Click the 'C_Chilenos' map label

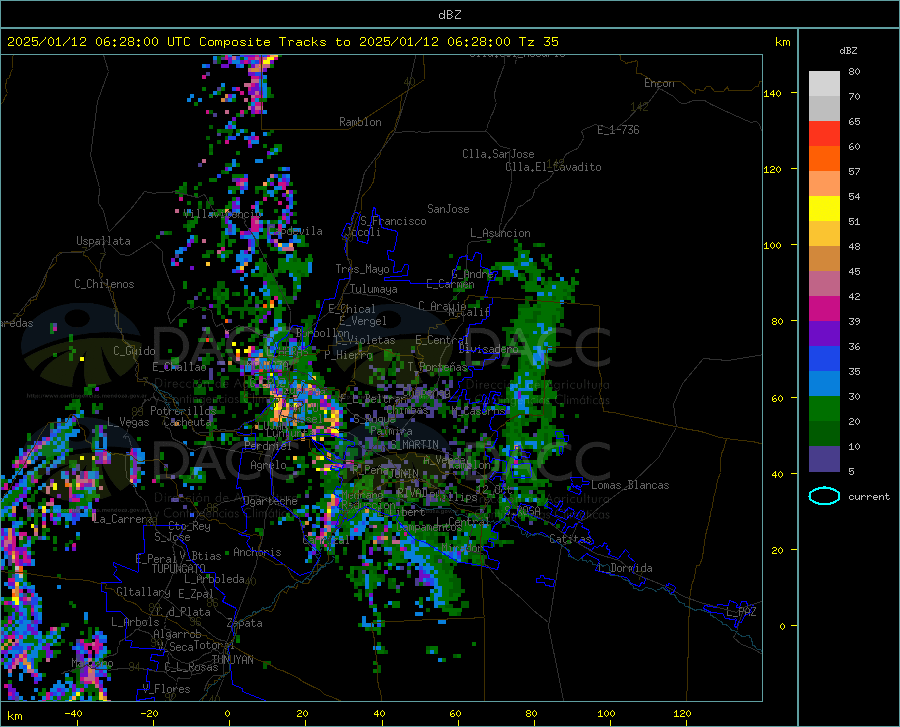[104, 284]
